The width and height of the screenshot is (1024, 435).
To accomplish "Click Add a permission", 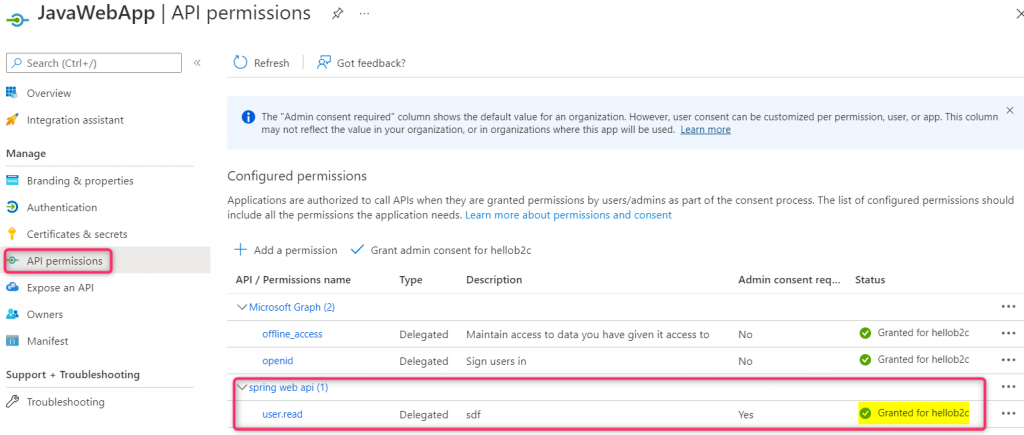I will click(285, 250).
